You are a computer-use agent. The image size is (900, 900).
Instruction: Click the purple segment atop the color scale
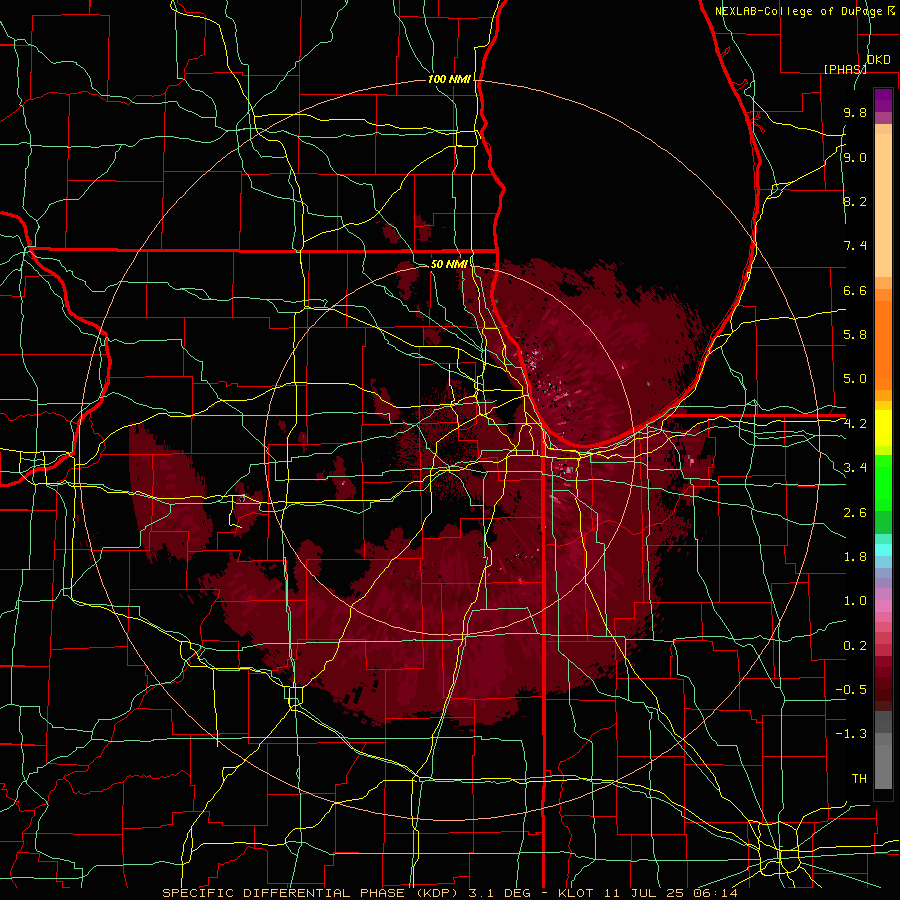click(883, 100)
